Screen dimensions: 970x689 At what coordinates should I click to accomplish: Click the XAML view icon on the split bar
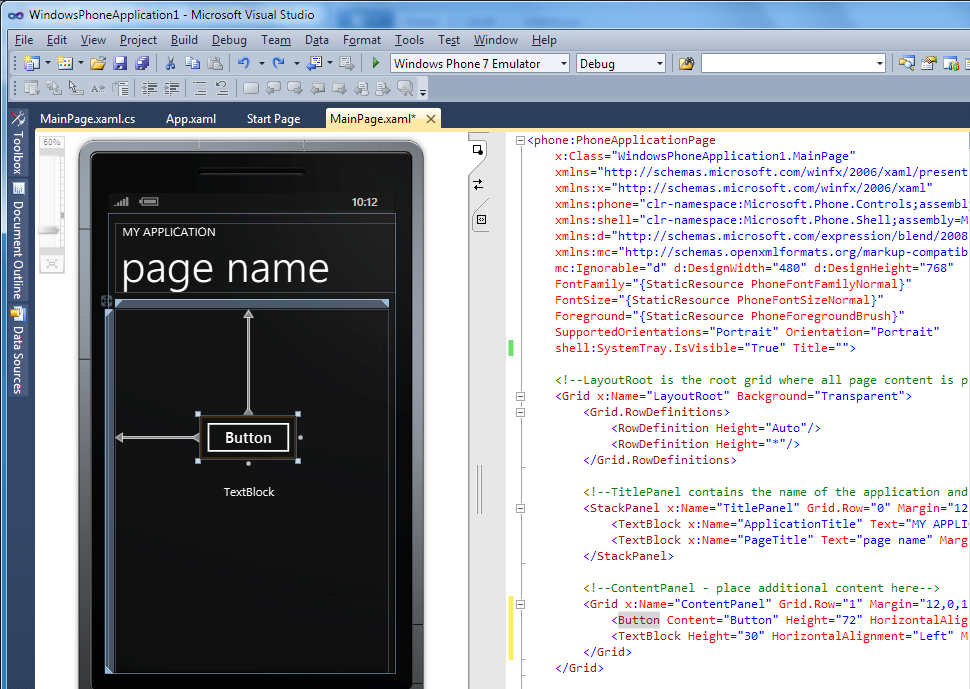(x=481, y=220)
